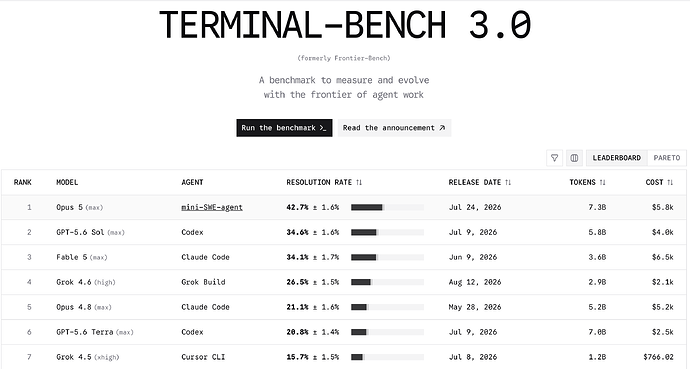Click the GPT-5.6 Sol model row
Image resolution: width=690 pixels, height=369 pixels.
(x=344, y=232)
